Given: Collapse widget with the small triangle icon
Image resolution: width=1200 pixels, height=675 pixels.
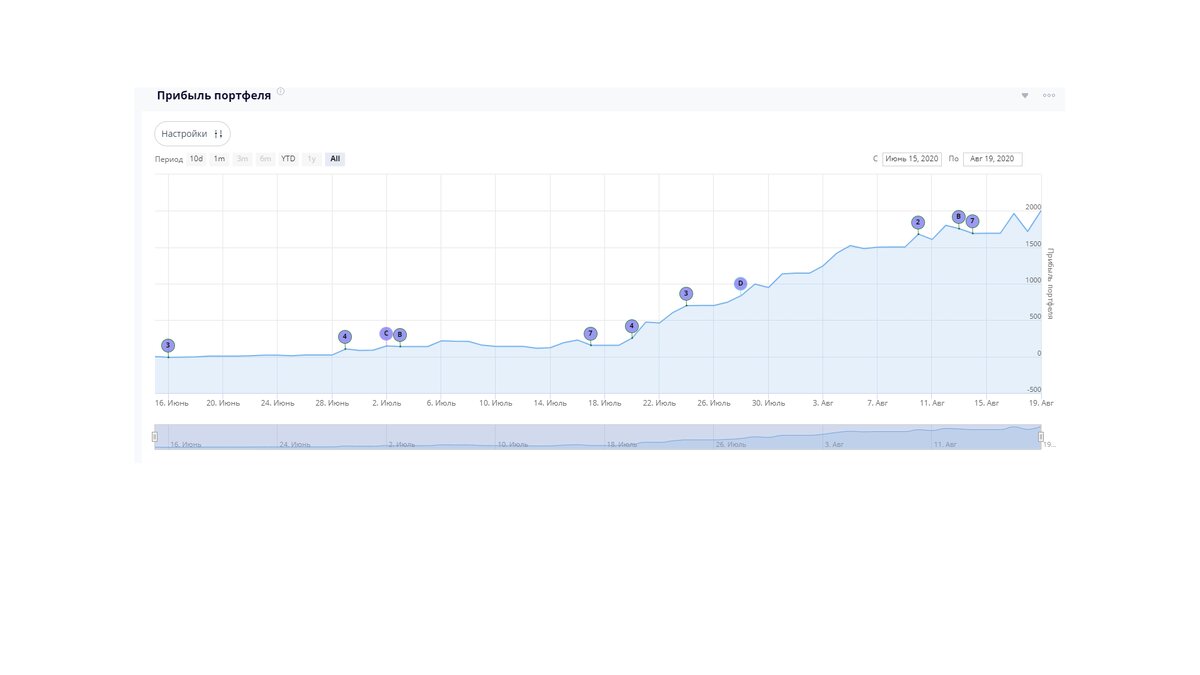Looking at the screenshot, I should coord(1025,96).
